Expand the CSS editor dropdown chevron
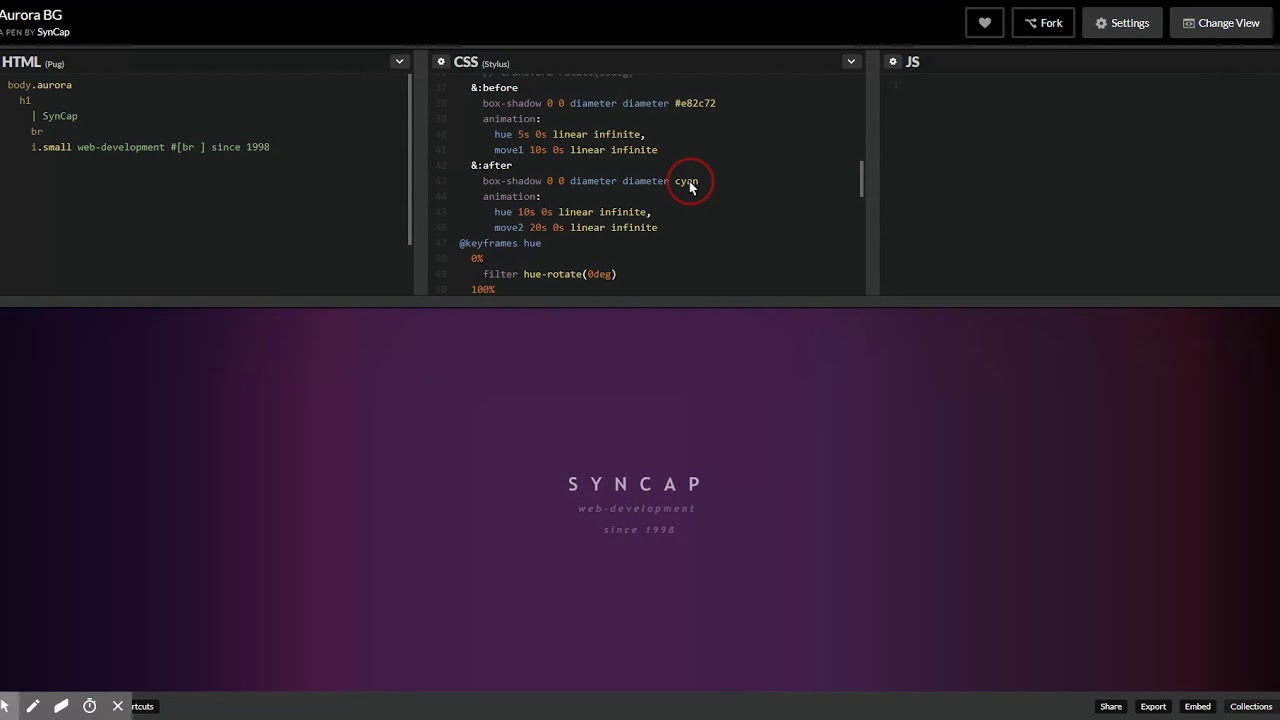 pos(851,61)
